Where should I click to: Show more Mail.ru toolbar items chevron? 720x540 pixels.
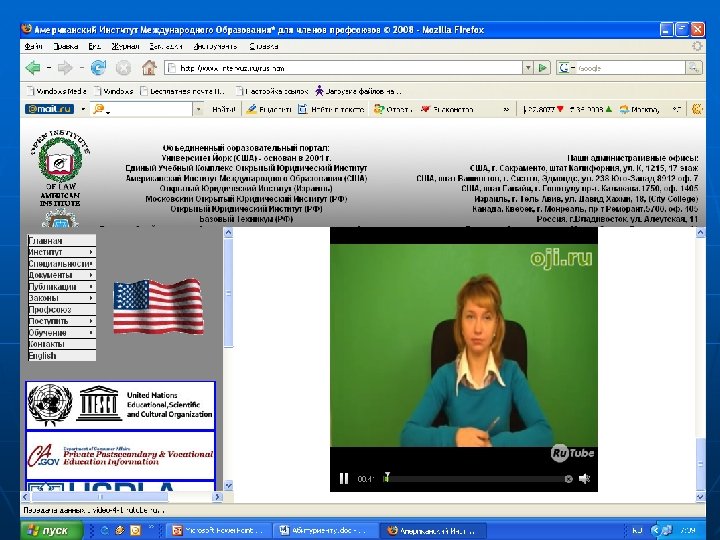506,109
